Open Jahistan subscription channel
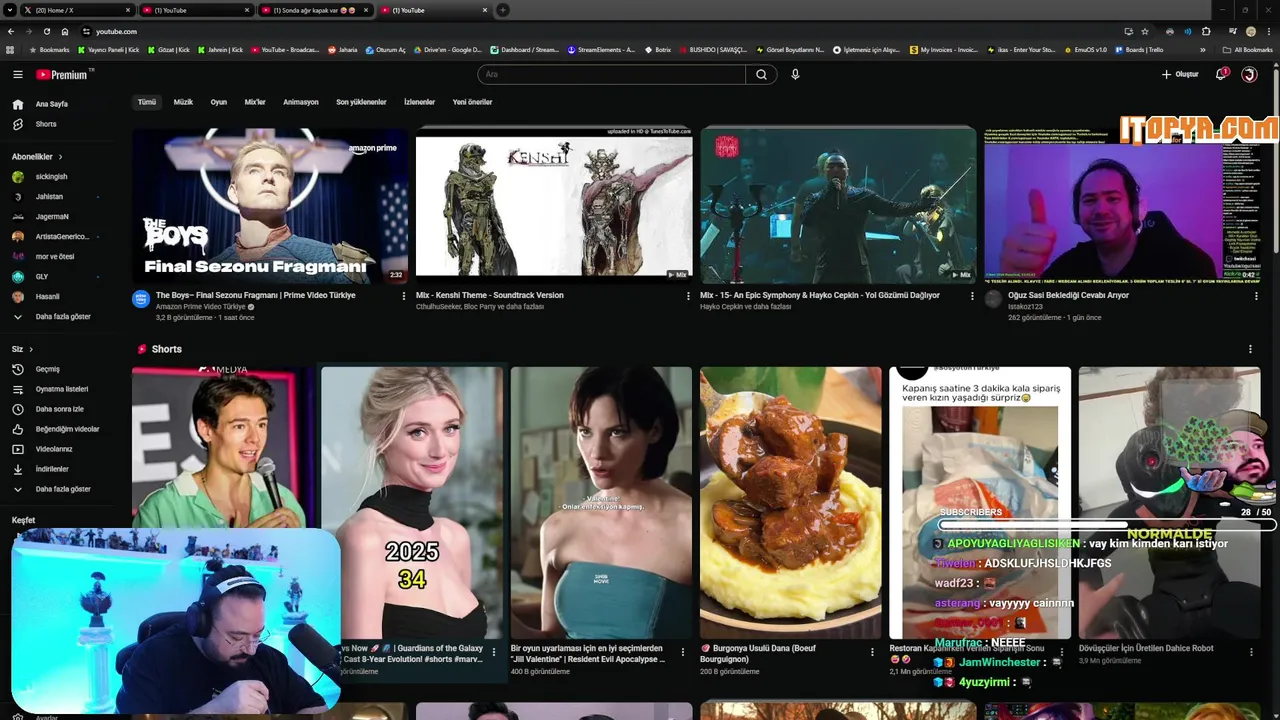1280x720 pixels. click(49, 197)
